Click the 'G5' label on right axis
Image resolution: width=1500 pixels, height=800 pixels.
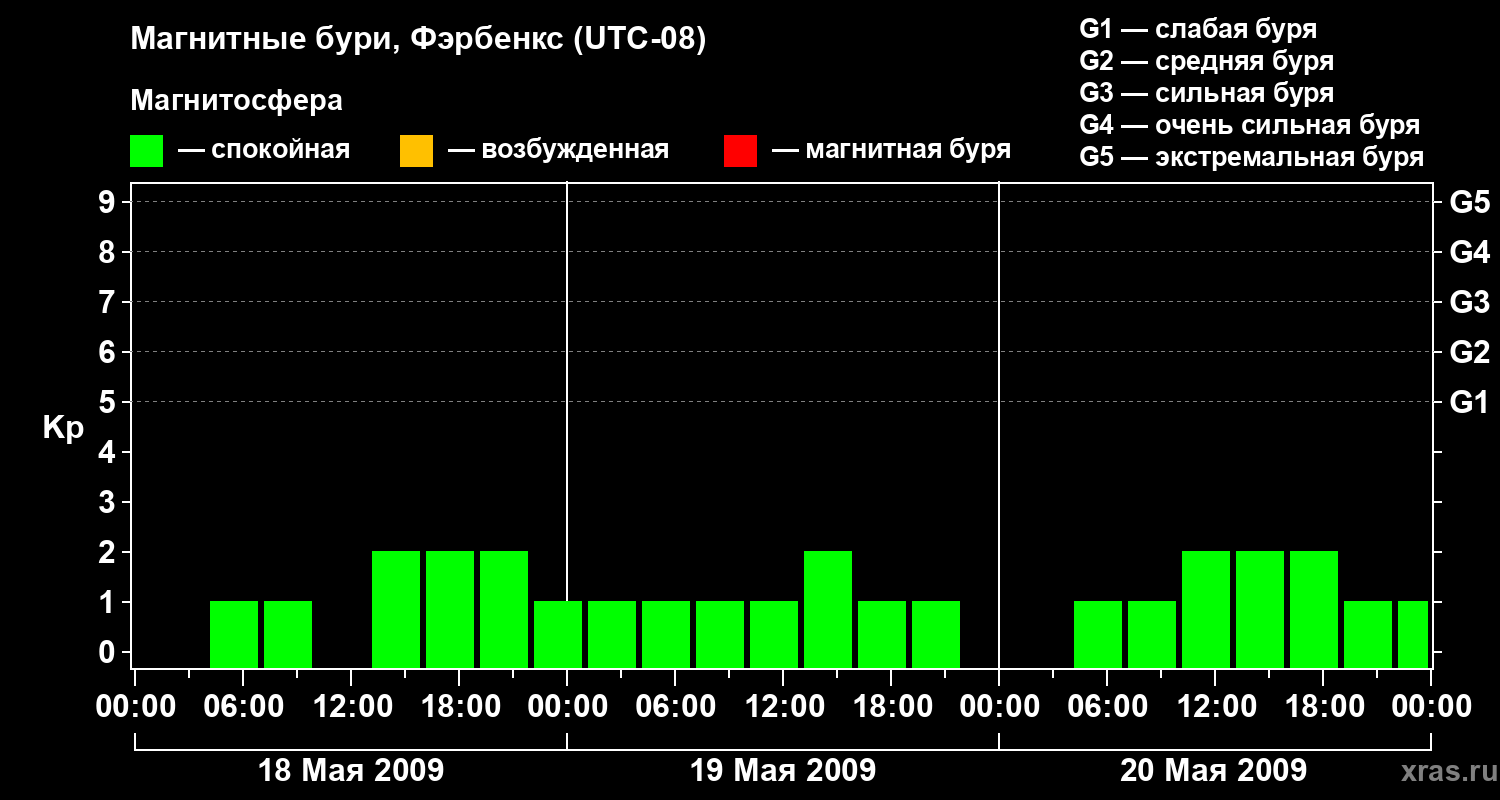point(1469,202)
